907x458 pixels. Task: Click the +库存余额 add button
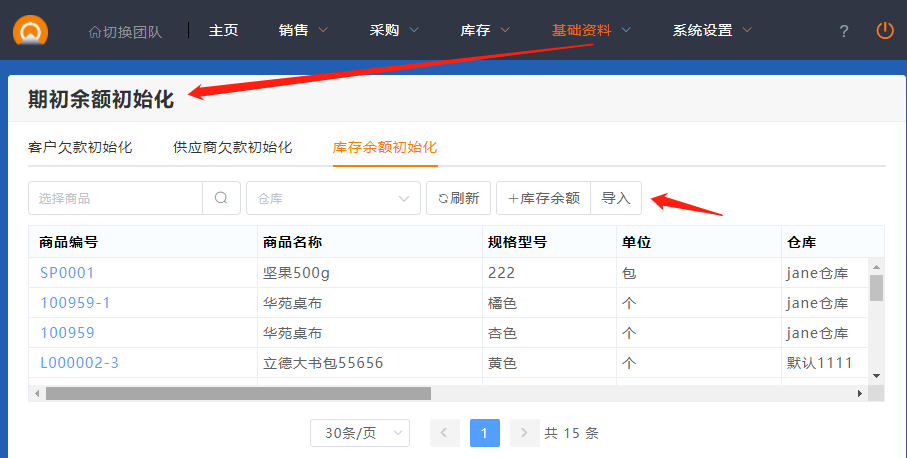(543, 198)
